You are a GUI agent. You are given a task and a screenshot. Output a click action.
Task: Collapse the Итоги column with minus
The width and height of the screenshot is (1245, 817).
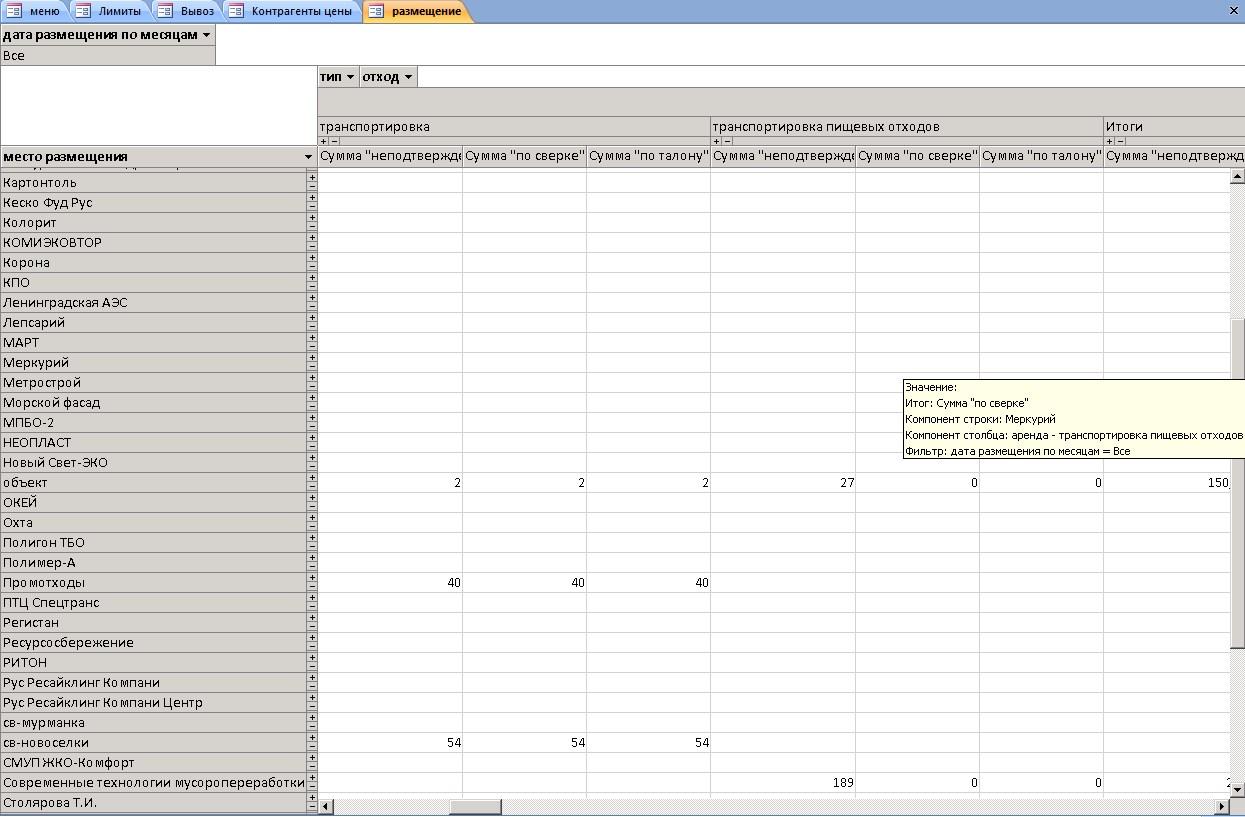pyautogui.click(x=1120, y=141)
